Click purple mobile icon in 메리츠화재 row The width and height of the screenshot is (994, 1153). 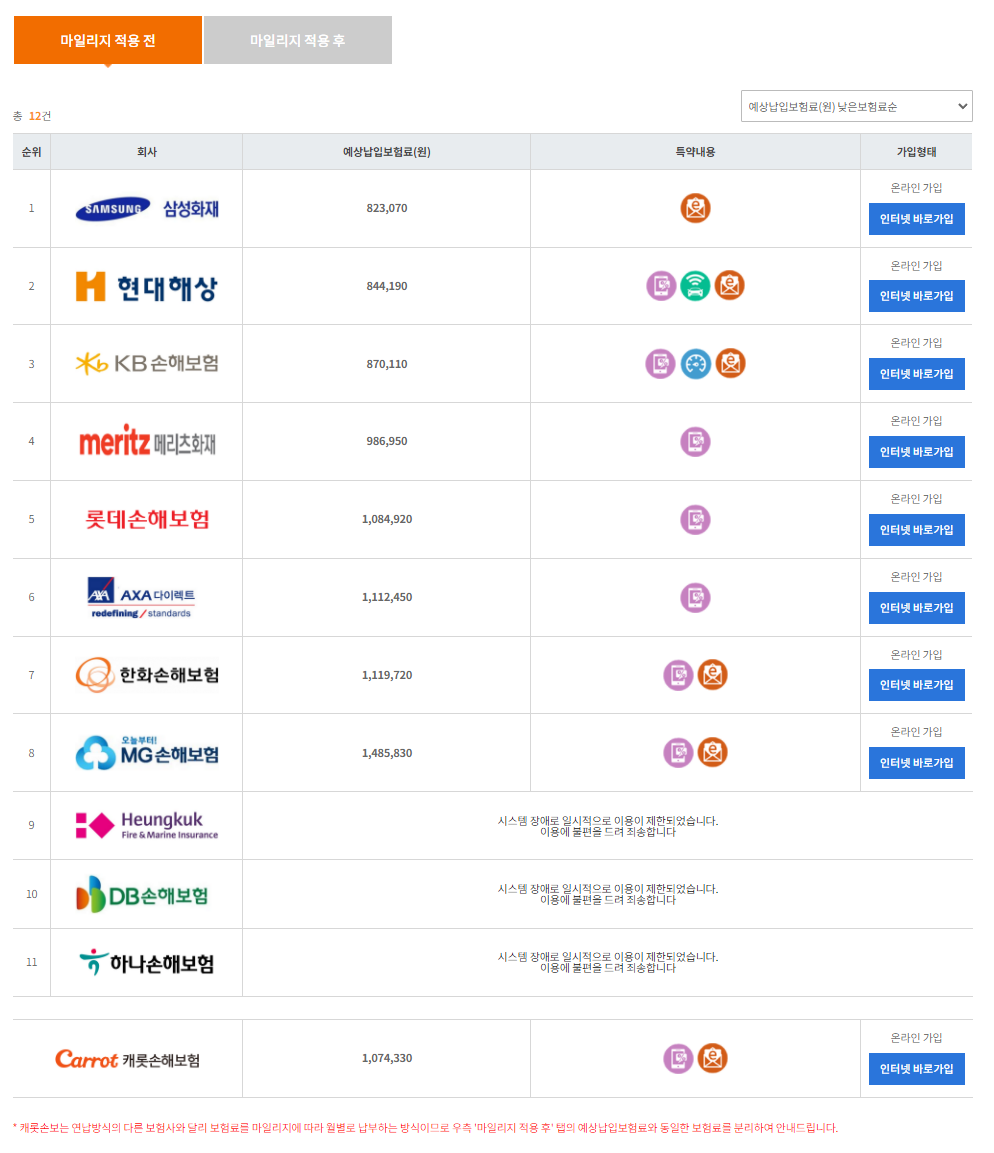(x=696, y=442)
